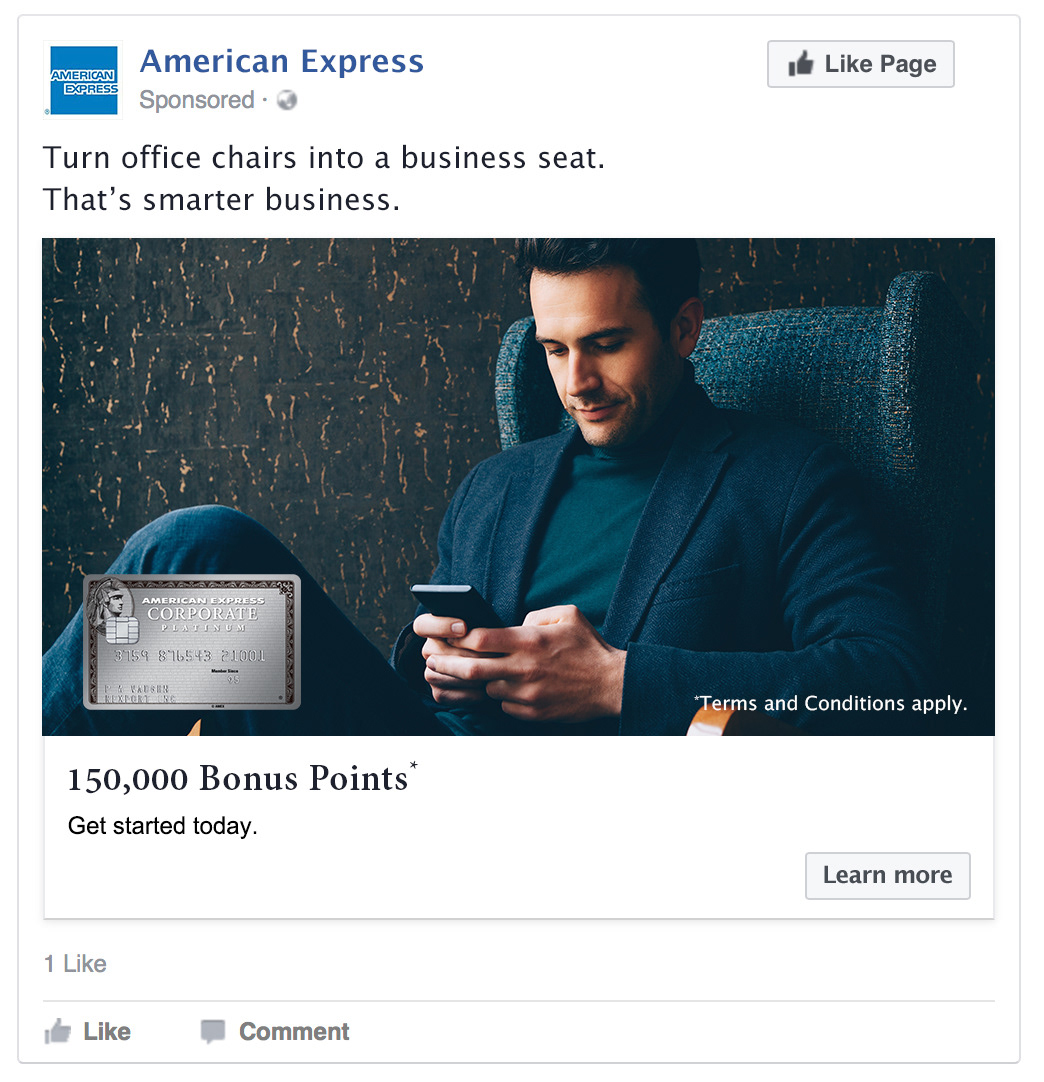Click the 'Like' text in post actions
Image resolution: width=1044 pixels, height=1082 pixels.
point(107,1032)
